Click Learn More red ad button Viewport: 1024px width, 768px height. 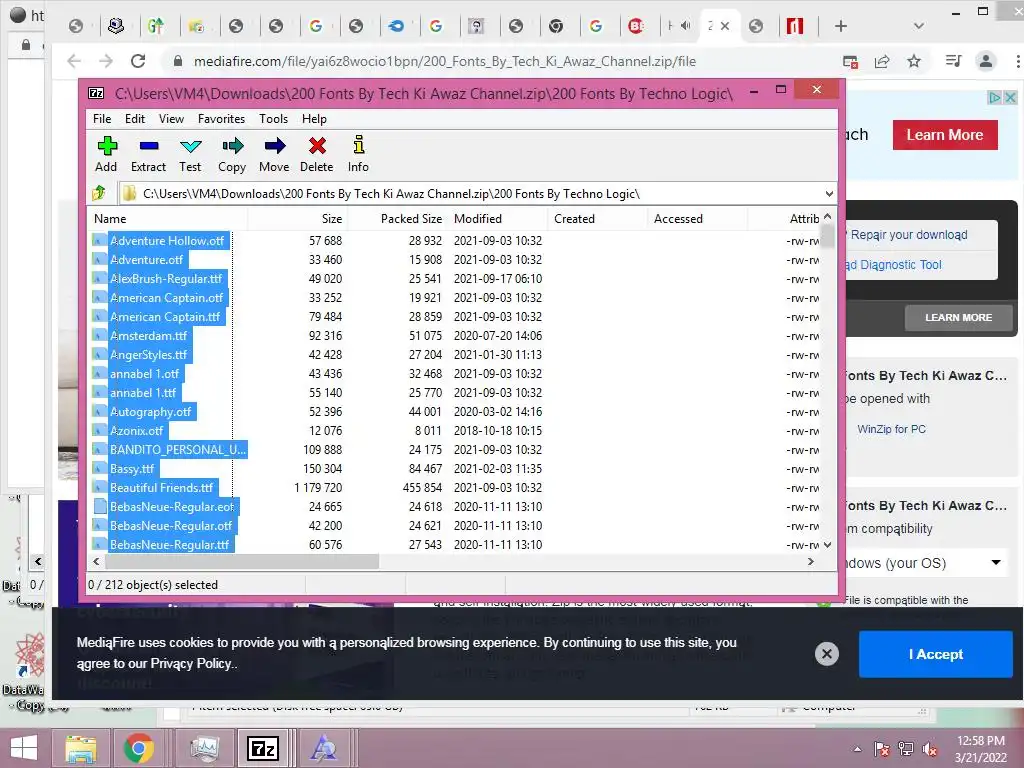point(944,135)
